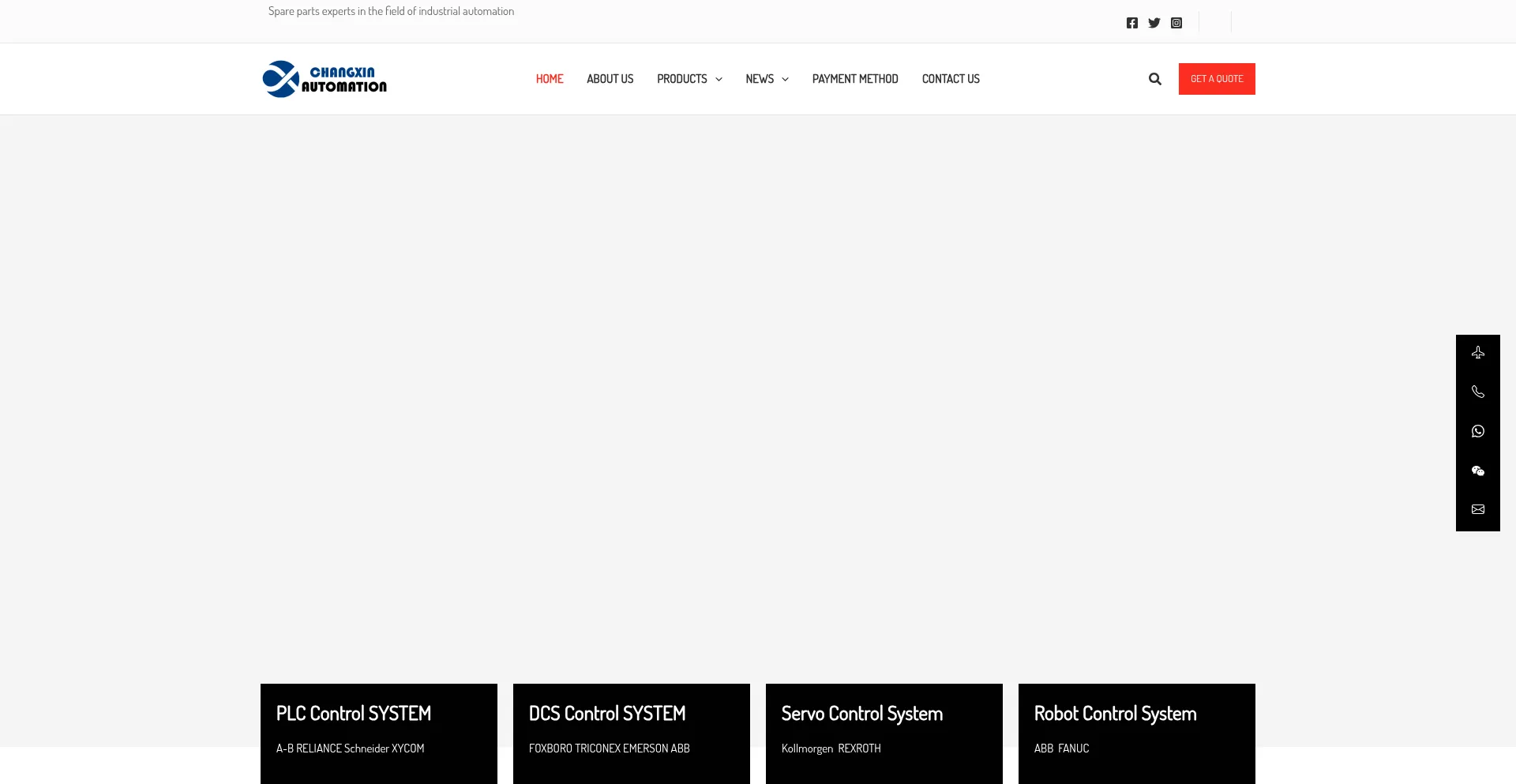Open the Facebook page icon
The image size is (1516, 784).
pyautogui.click(x=1131, y=23)
